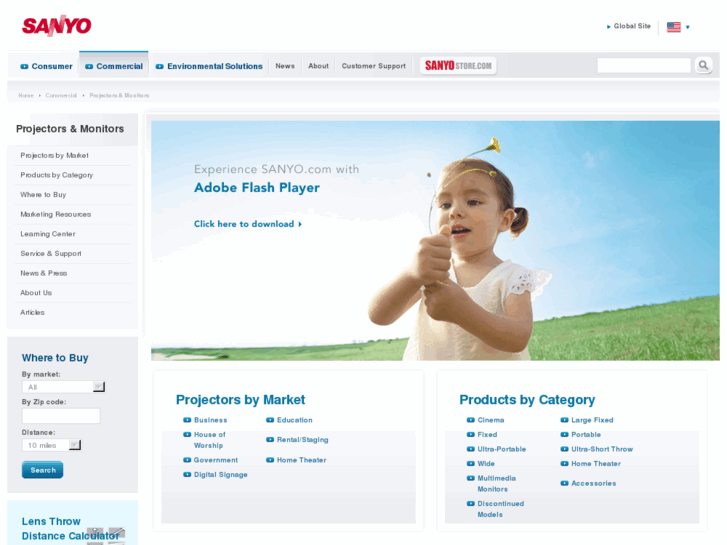Click the Home breadcrumb

(x=26, y=95)
